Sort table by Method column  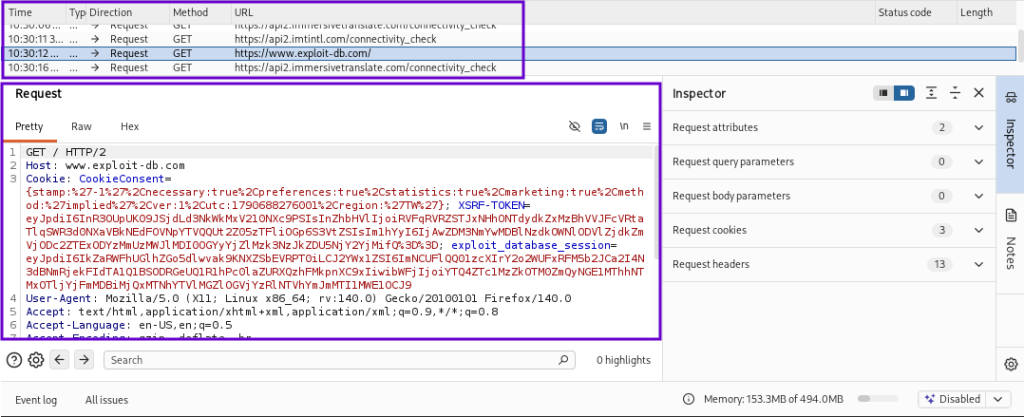[200, 12]
